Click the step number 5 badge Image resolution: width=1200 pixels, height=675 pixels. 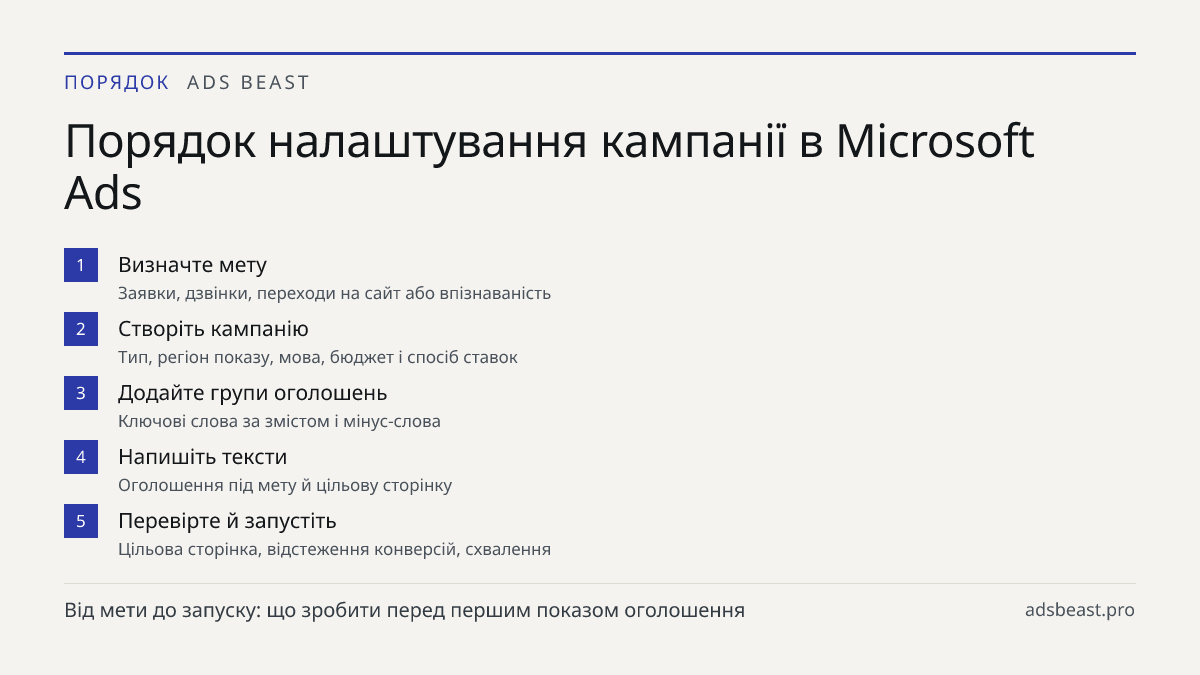click(x=81, y=521)
